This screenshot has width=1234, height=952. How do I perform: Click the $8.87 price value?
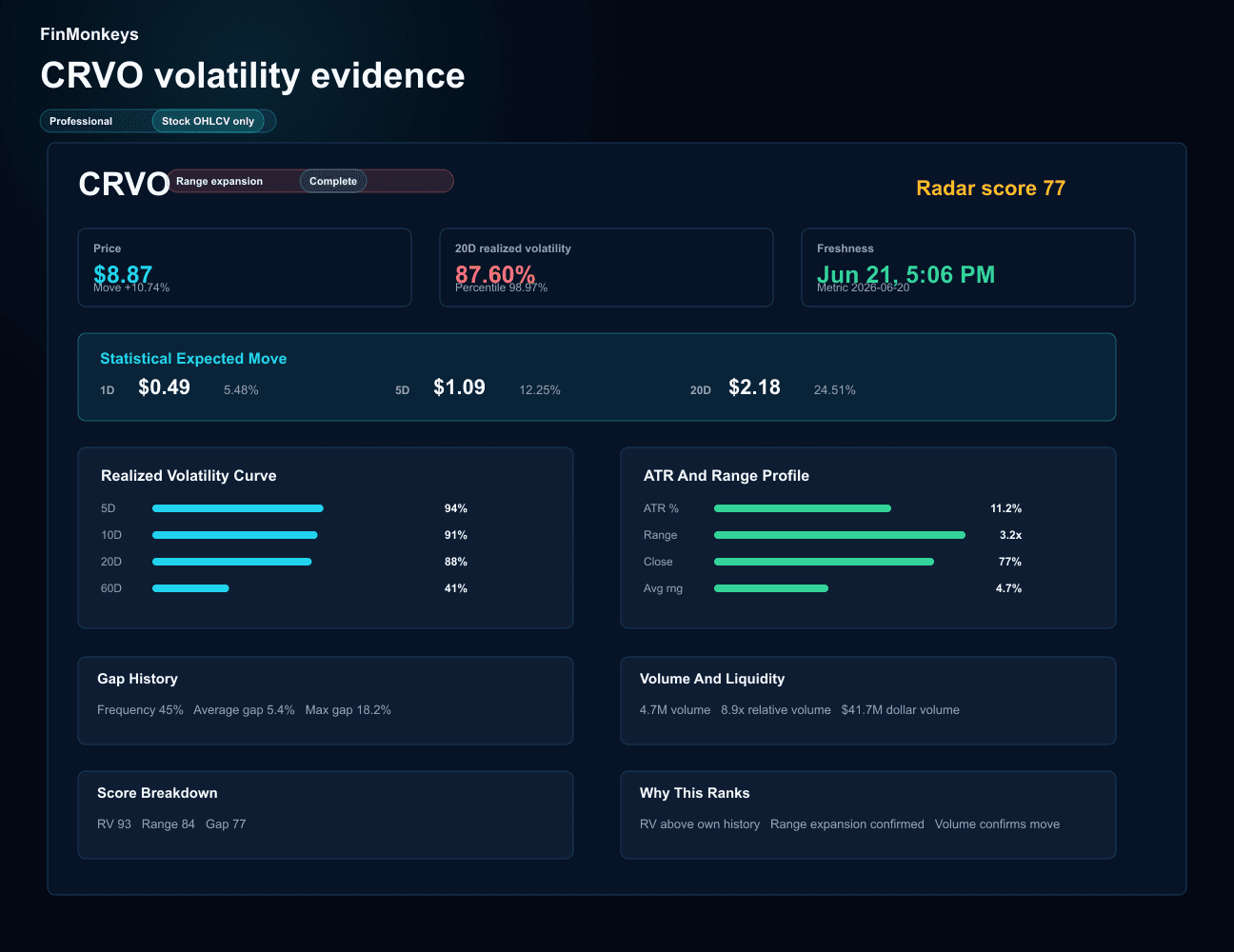[123, 274]
